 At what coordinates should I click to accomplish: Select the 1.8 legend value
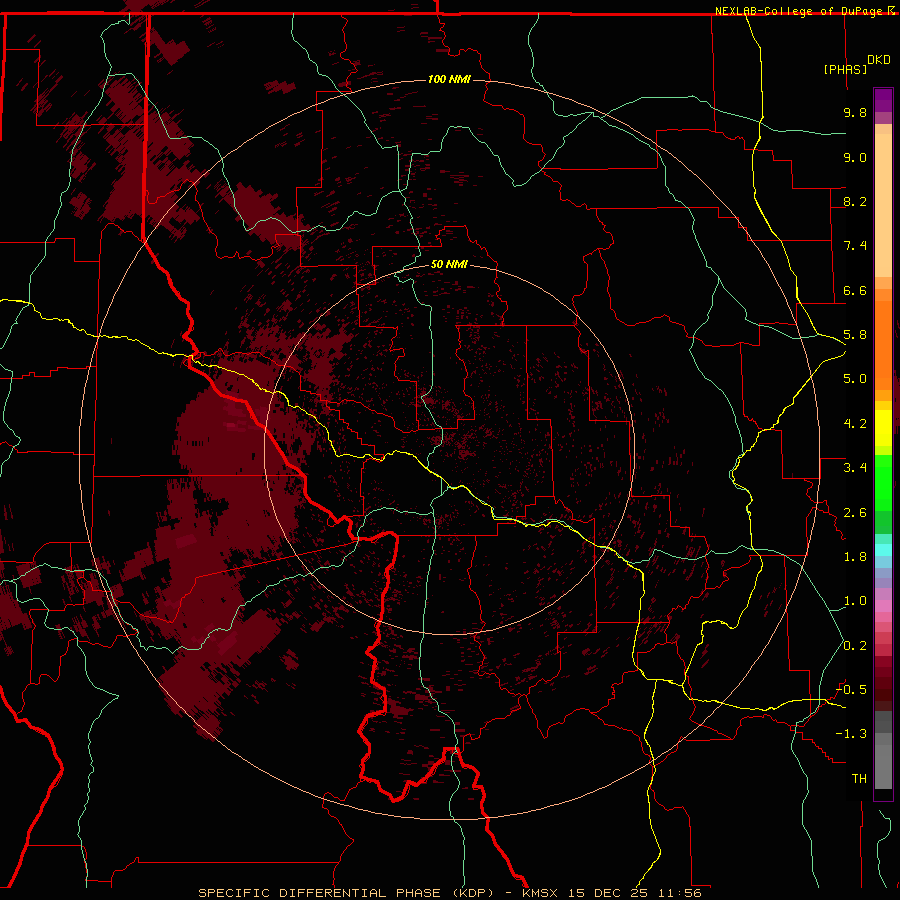(x=855, y=557)
